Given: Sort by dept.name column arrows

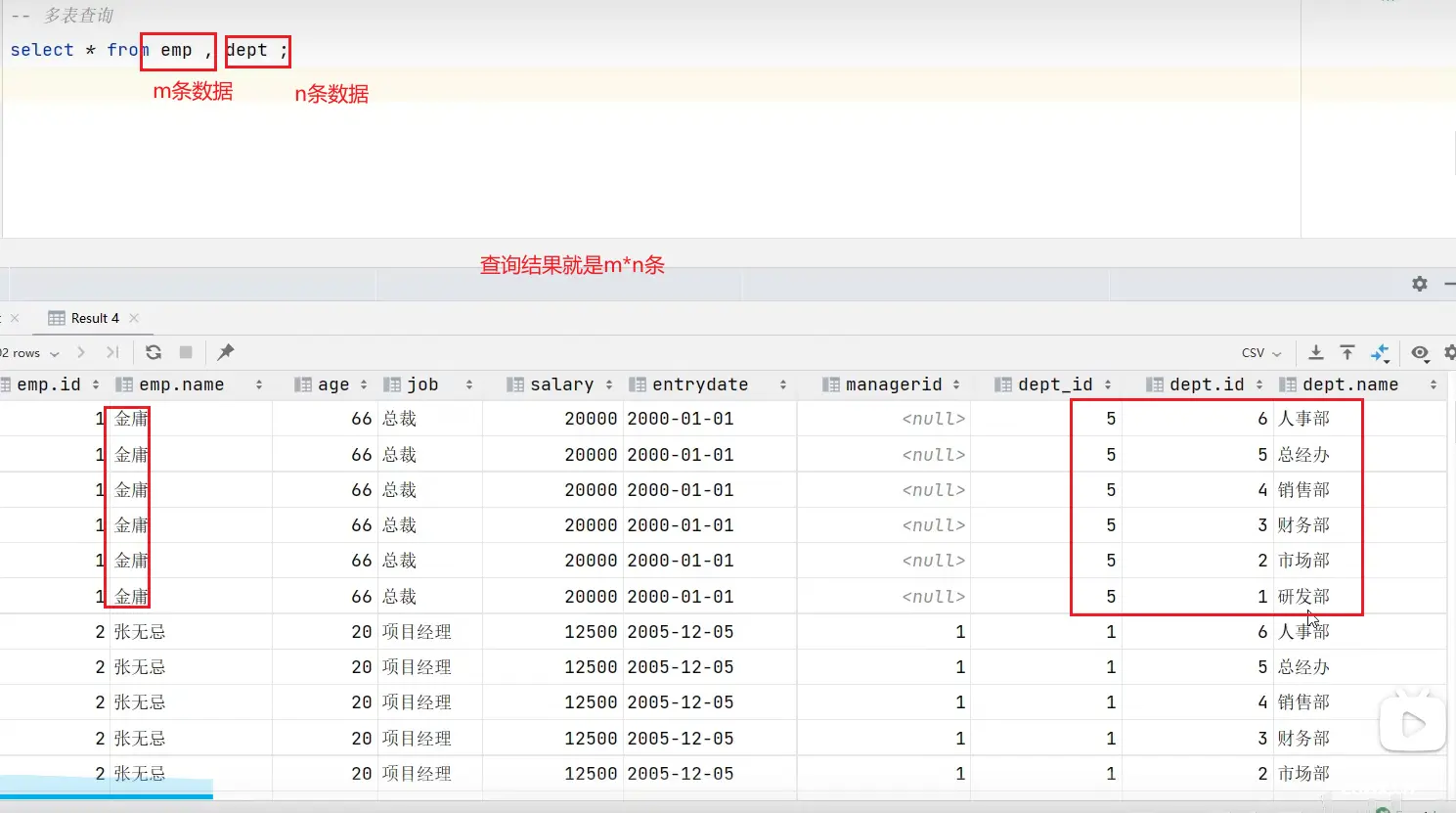Looking at the screenshot, I should (1434, 385).
